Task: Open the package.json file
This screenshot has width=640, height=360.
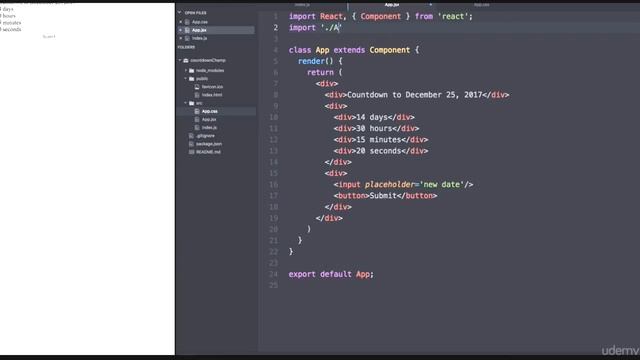Action: click(x=209, y=144)
